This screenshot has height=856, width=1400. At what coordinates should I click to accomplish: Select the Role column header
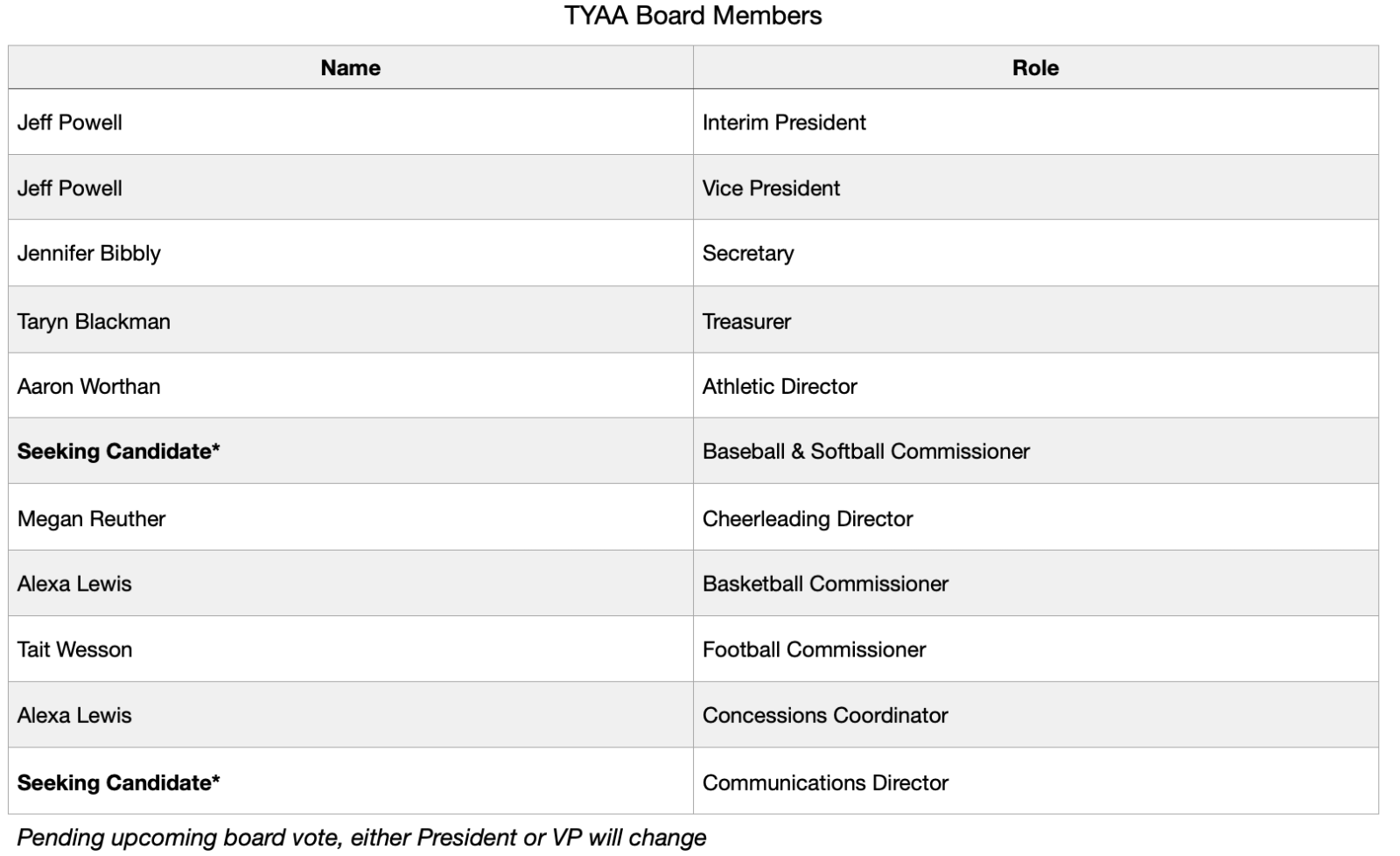[x=1035, y=68]
